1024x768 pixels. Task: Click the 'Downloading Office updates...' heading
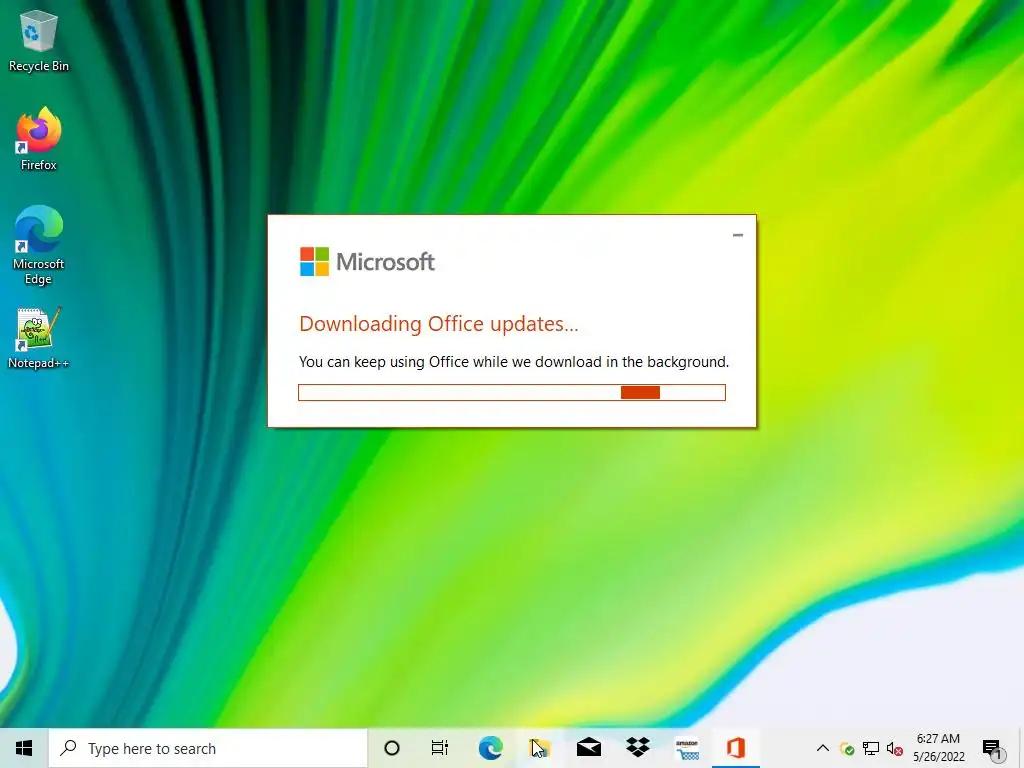point(439,324)
